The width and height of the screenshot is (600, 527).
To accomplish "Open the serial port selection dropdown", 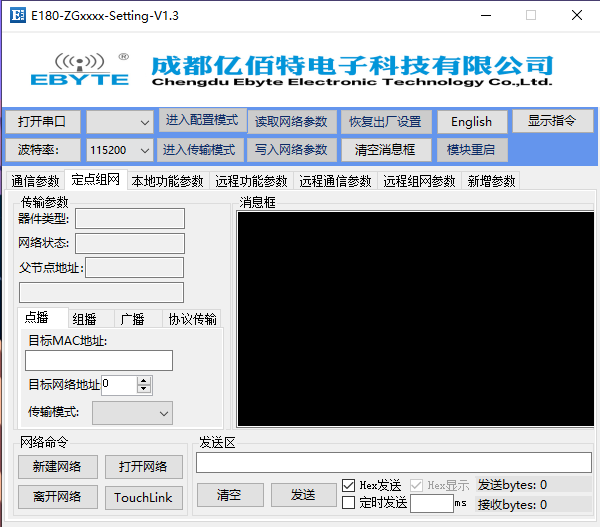I will tap(120, 122).
